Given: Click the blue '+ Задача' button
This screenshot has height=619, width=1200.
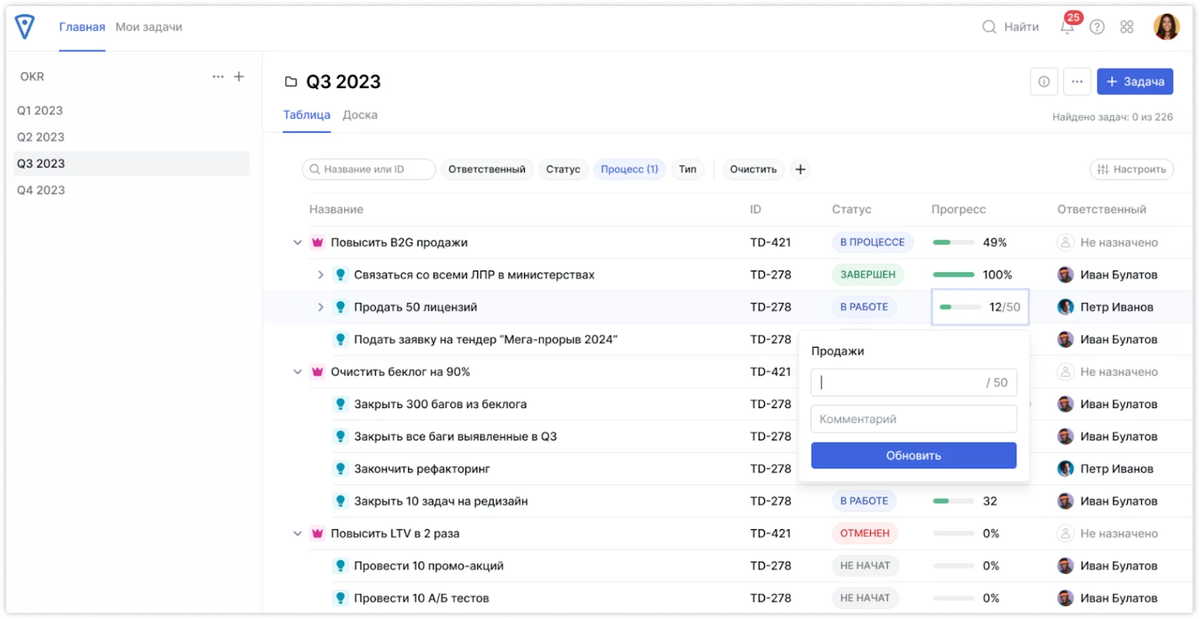Looking at the screenshot, I should [x=1134, y=81].
